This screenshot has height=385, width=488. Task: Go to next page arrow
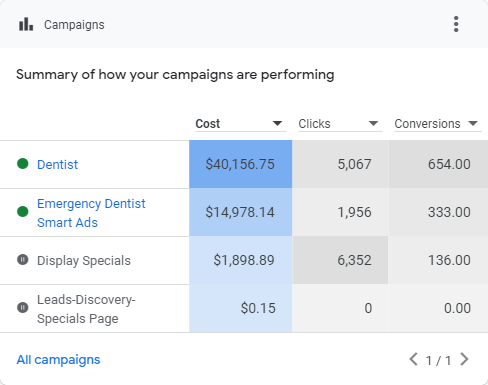(464, 359)
